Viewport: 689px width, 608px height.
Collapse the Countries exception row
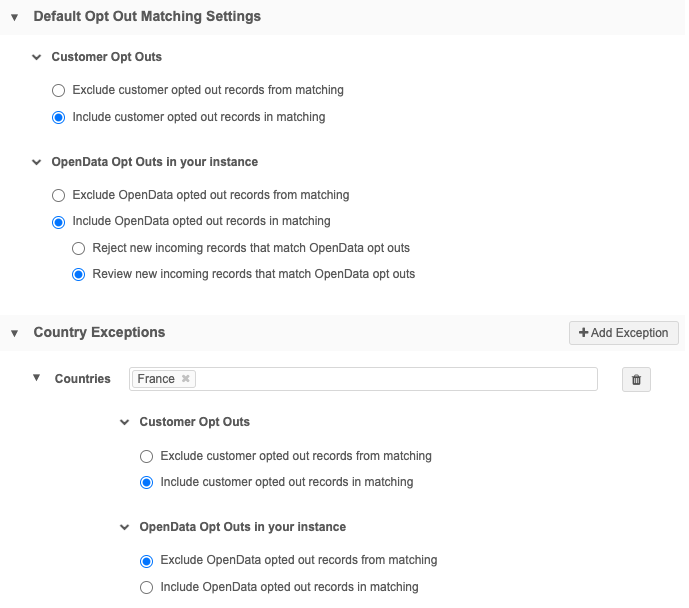[x=37, y=378]
